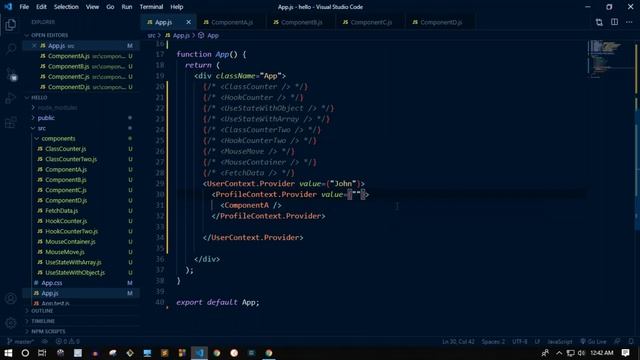Switch to the ComponentA.js tab
The height and width of the screenshot is (360, 640).
pyautogui.click(x=231, y=22)
